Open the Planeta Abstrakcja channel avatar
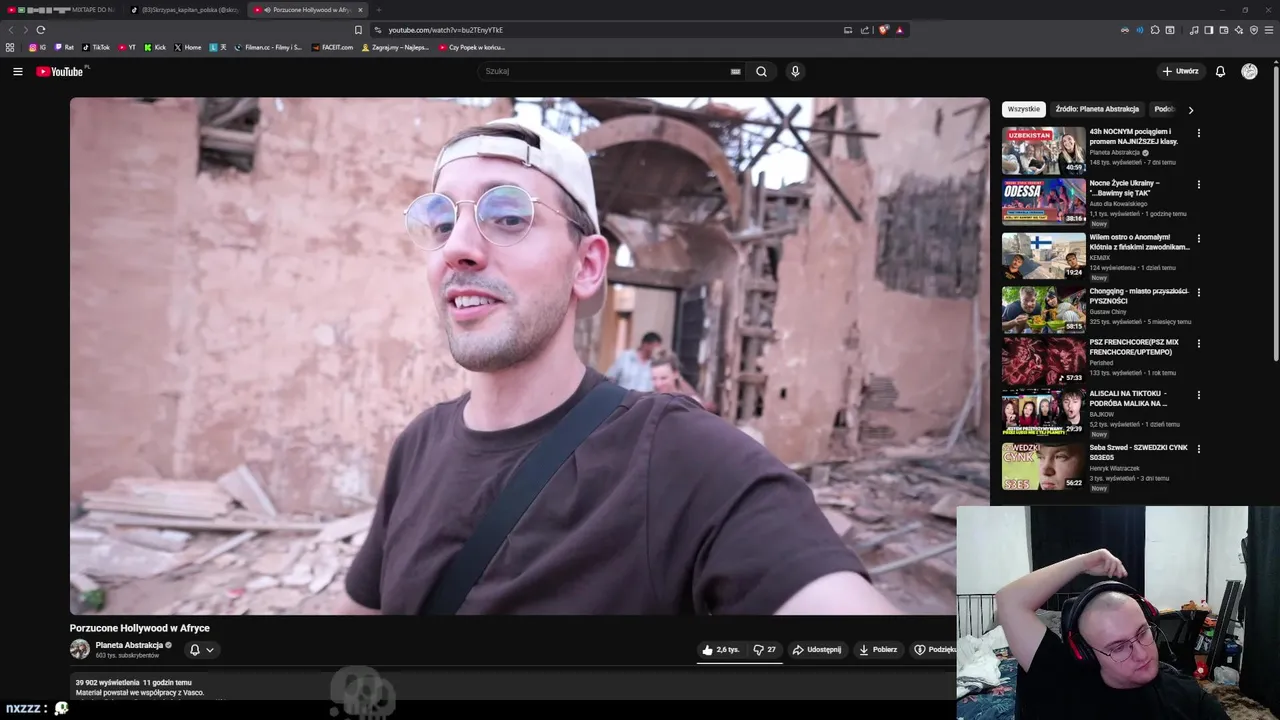This screenshot has width=1280, height=720. (x=80, y=649)
